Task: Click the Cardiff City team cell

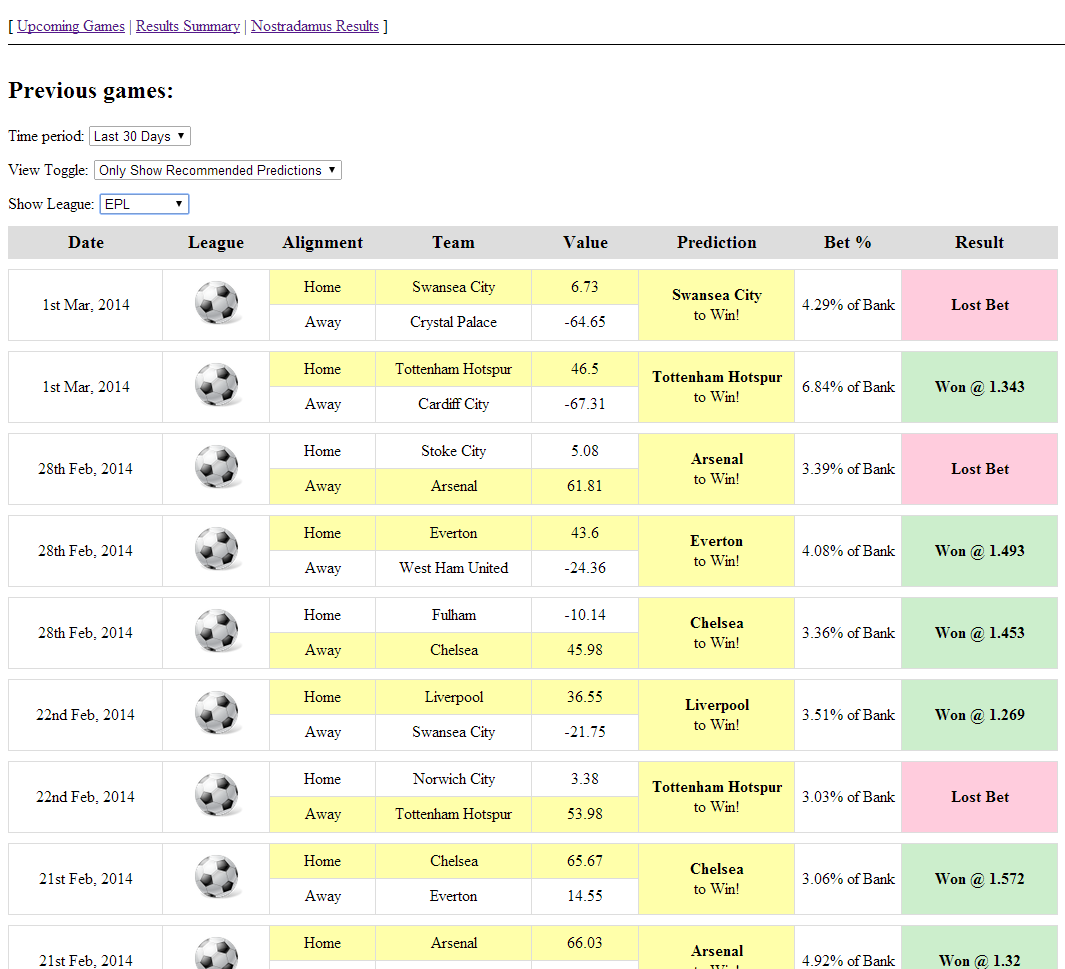Action: tap(454, 404)
